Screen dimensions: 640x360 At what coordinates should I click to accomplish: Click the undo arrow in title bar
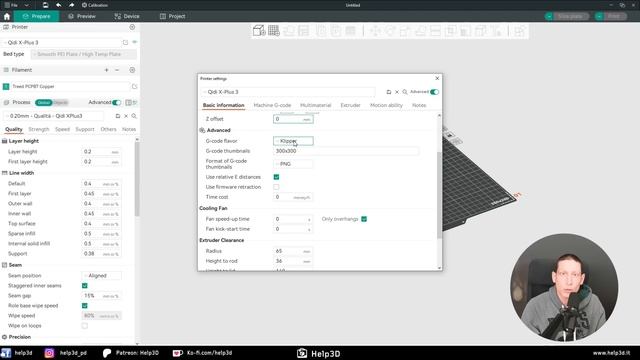[x=58, y=5]
